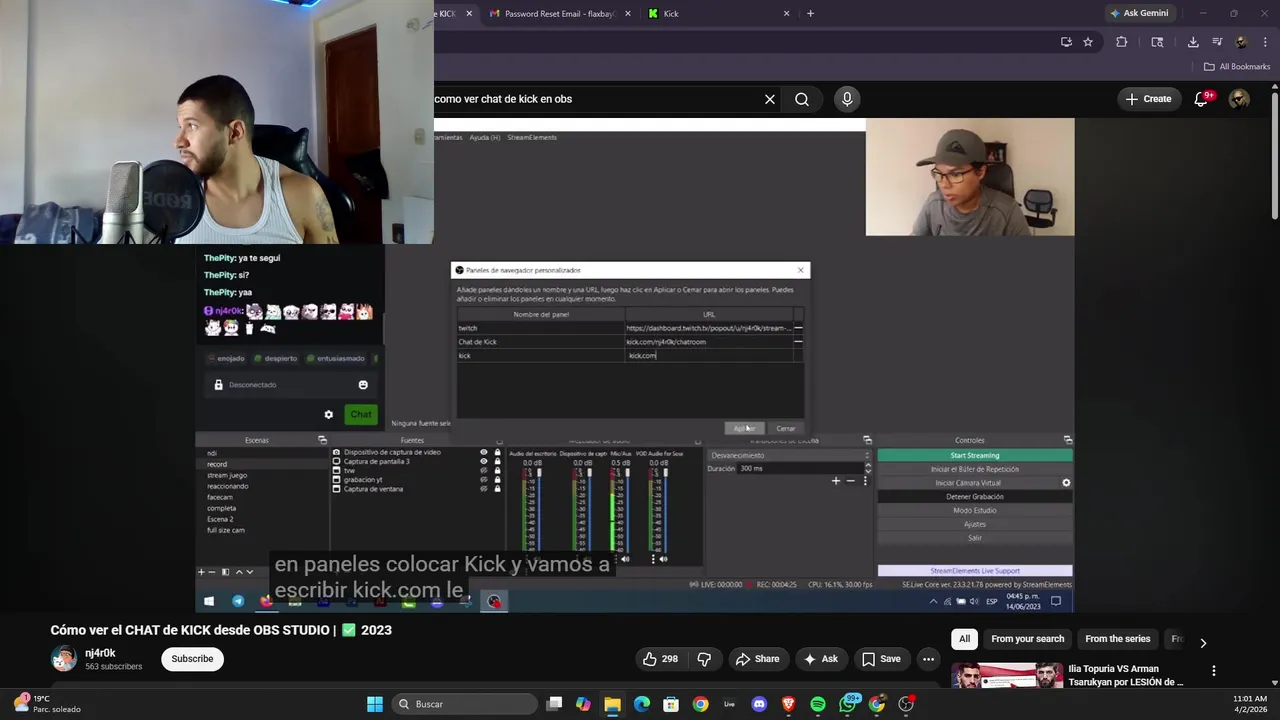Click the Duración 300 ms stepper arrows
This screenshot has height=720, width=1280.
tap(867, 468)
